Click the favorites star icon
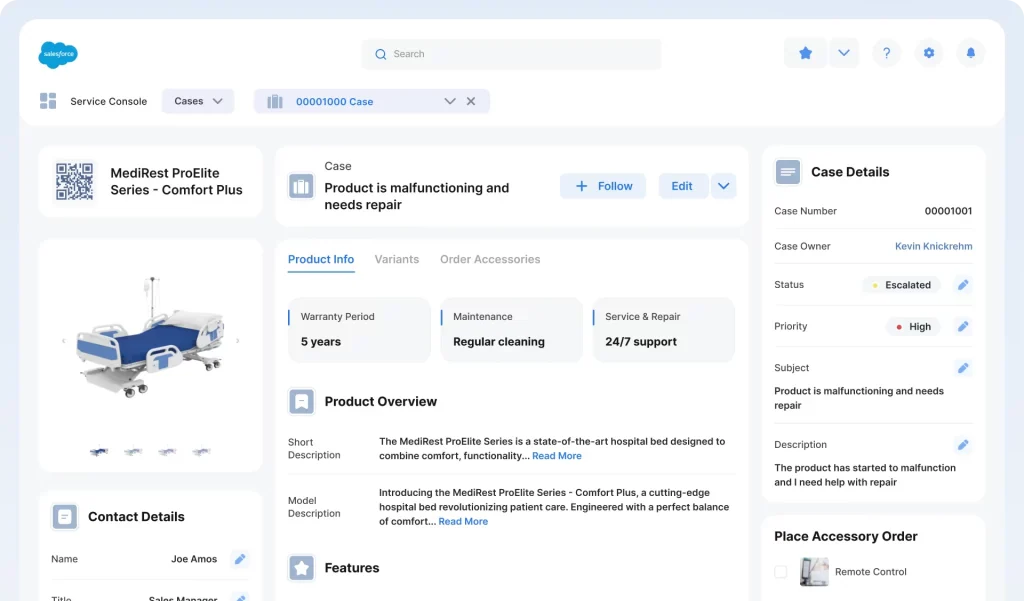Image resolution: width=1024 pixels, height=601 pixels. click(805, 53)
